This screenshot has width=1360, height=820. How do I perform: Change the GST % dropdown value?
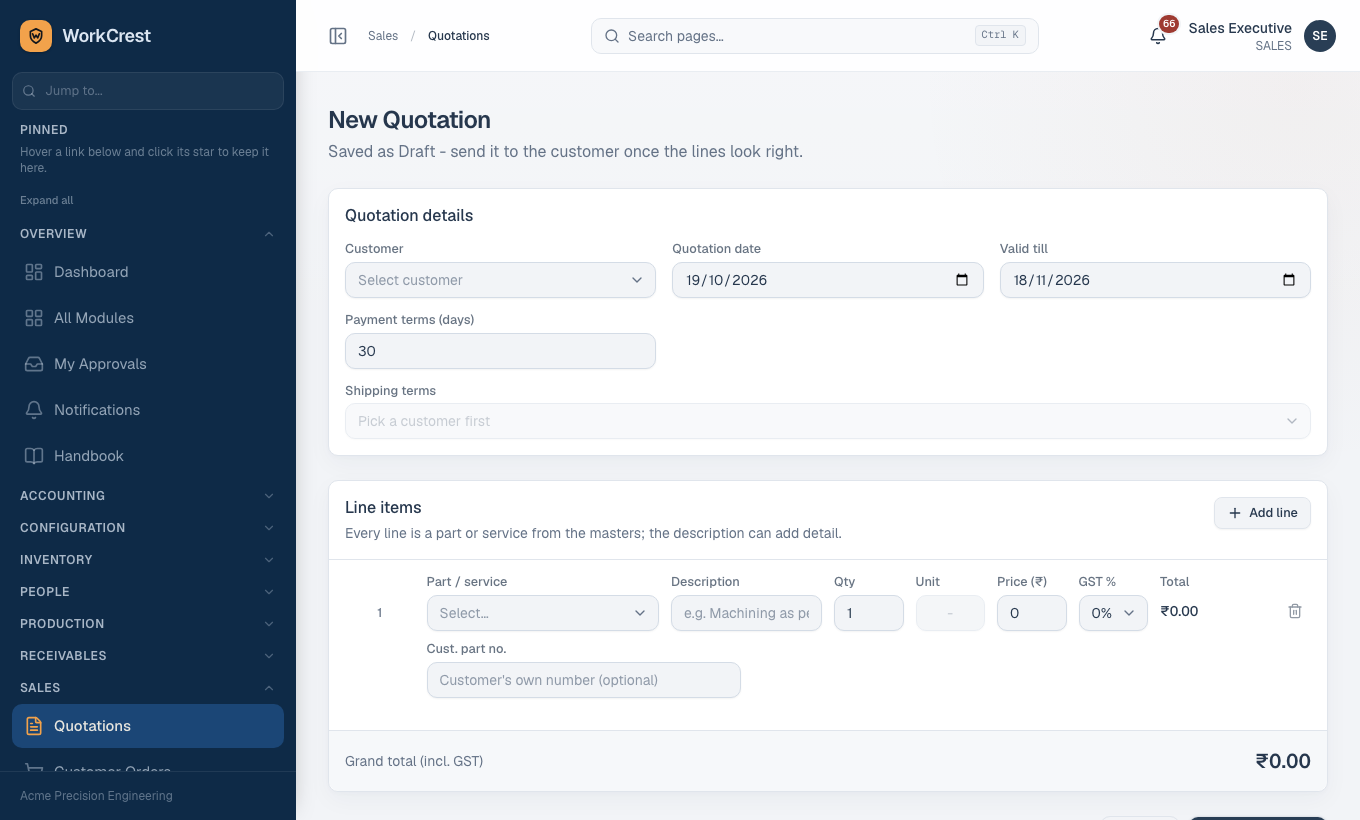pos(1113,613)
